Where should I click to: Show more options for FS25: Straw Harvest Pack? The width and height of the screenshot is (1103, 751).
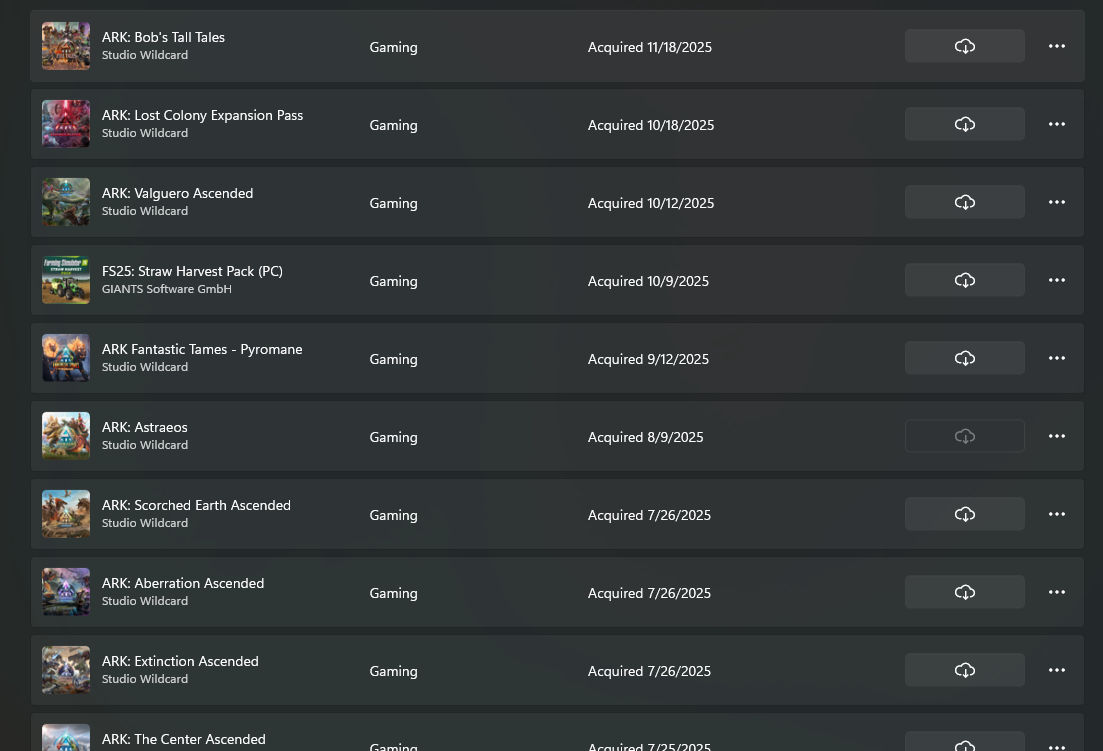coord(1057,281)
